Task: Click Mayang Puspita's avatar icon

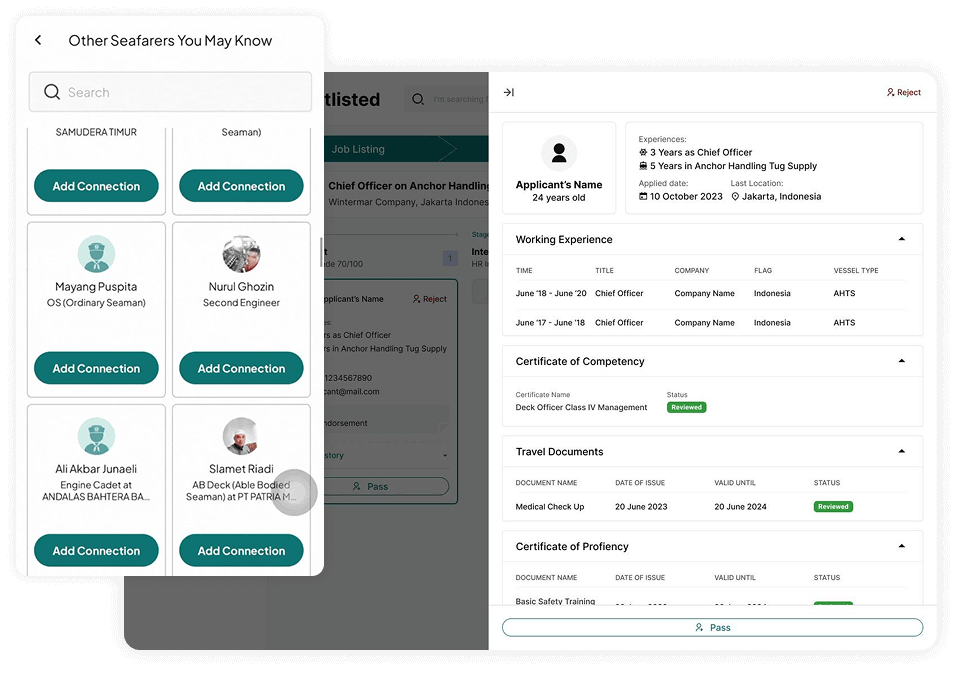Action: [96, 255]
